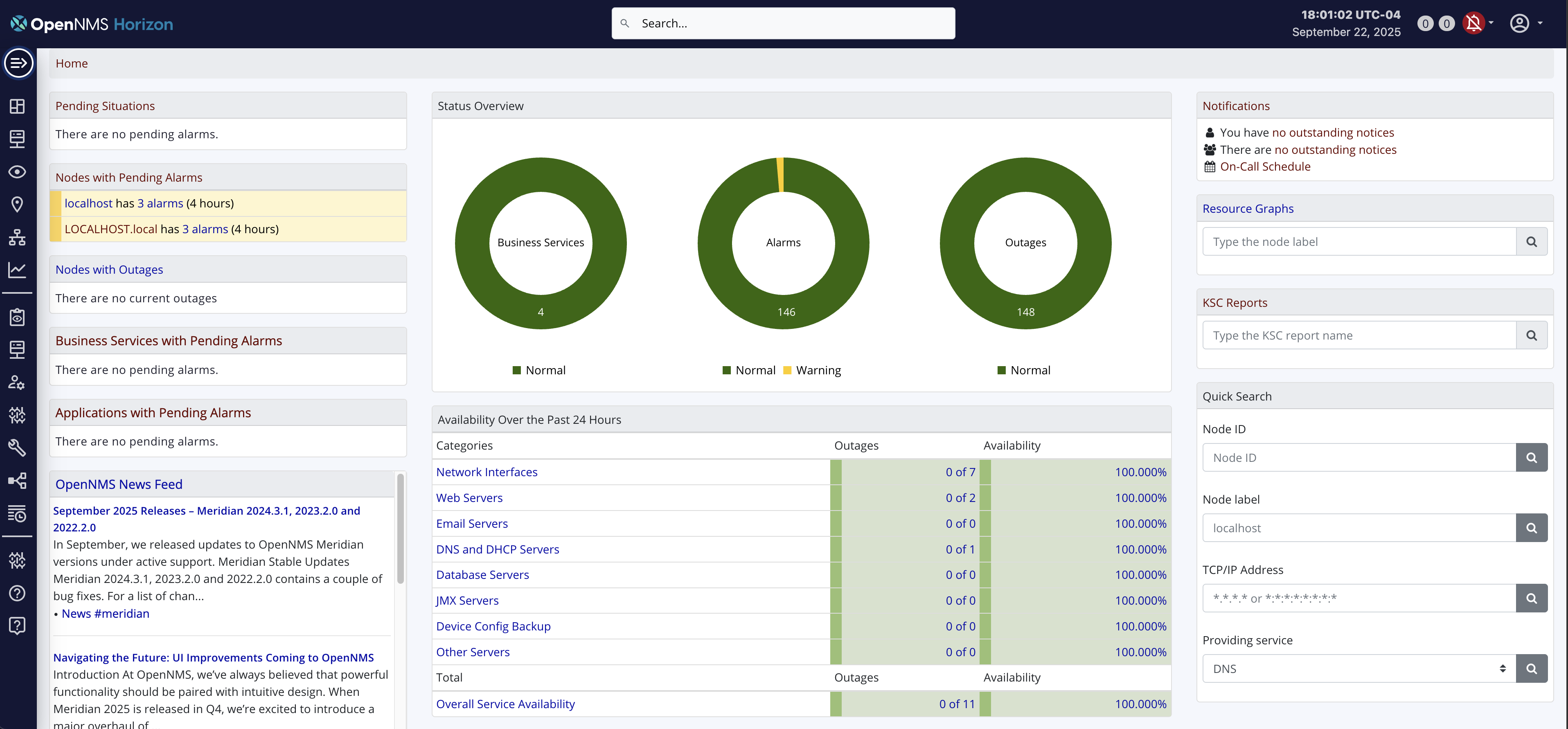This screenshot has width=1568, height=729.
Task: Open the Dashboards grid icon in sidebar
Action: 18,106
